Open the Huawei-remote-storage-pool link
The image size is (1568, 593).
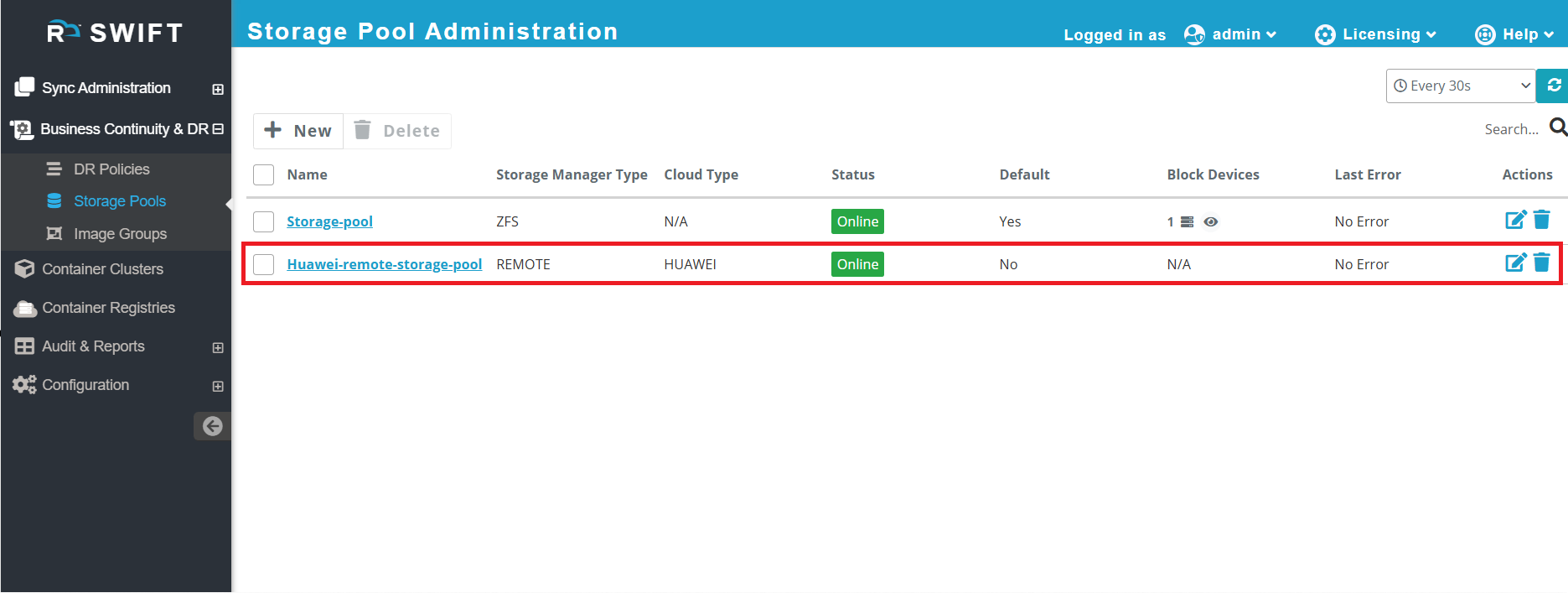[384, 264]
